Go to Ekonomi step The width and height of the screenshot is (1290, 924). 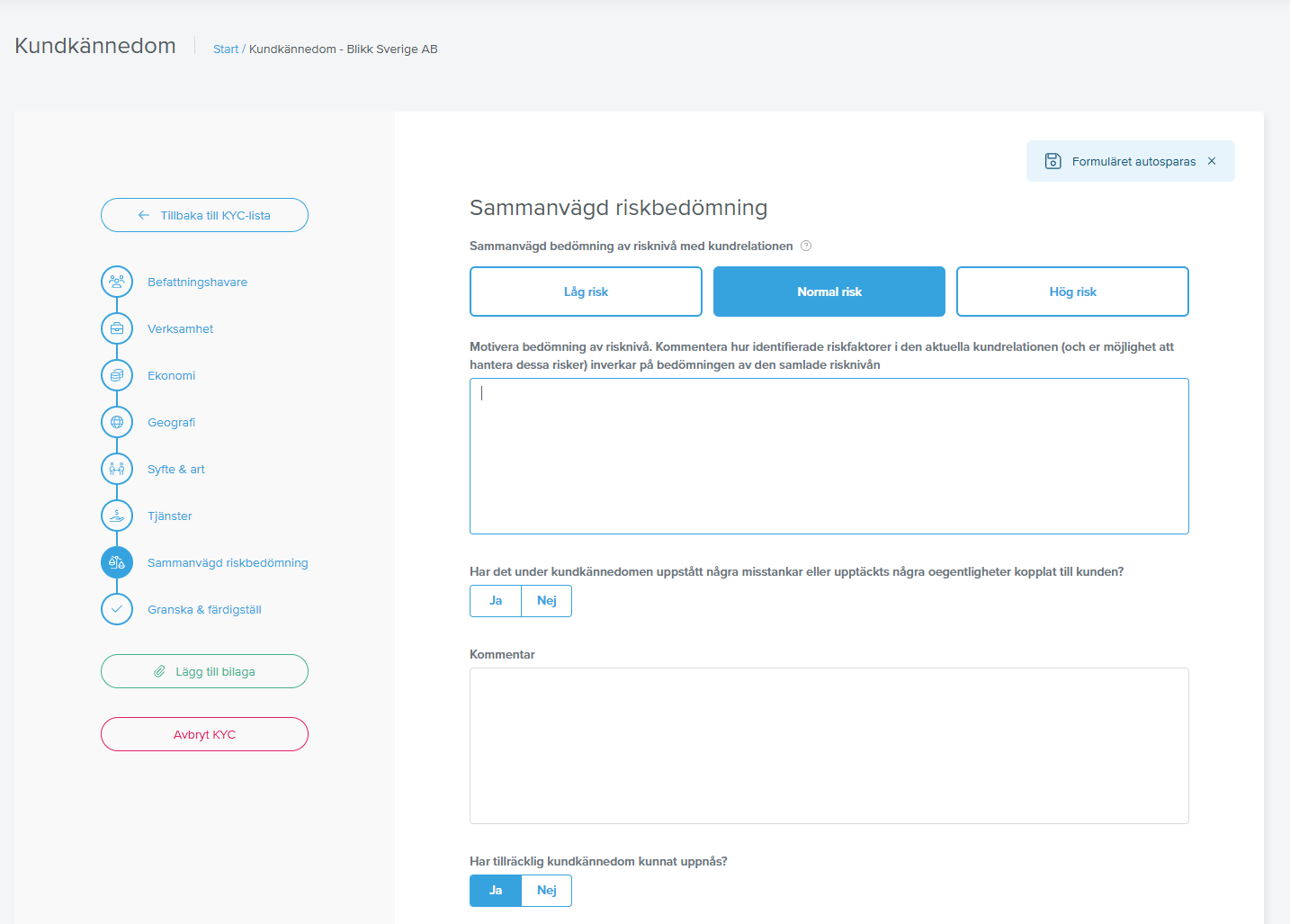171,375
